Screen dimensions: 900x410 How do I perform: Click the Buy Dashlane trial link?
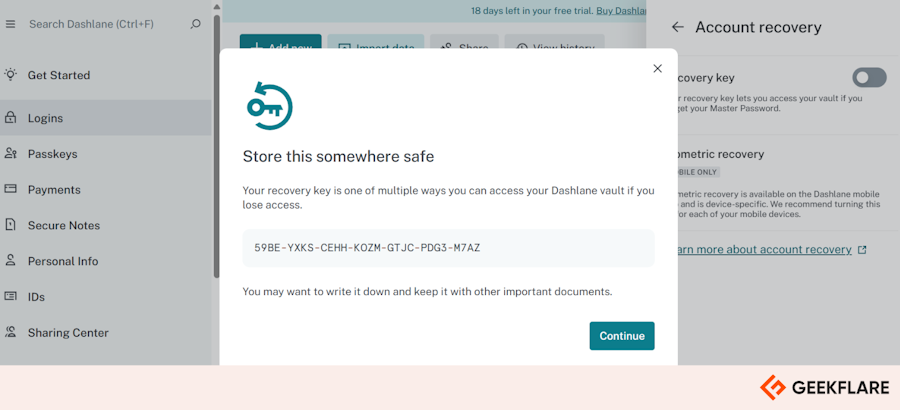pyautogui.click(x=621, y=11)
